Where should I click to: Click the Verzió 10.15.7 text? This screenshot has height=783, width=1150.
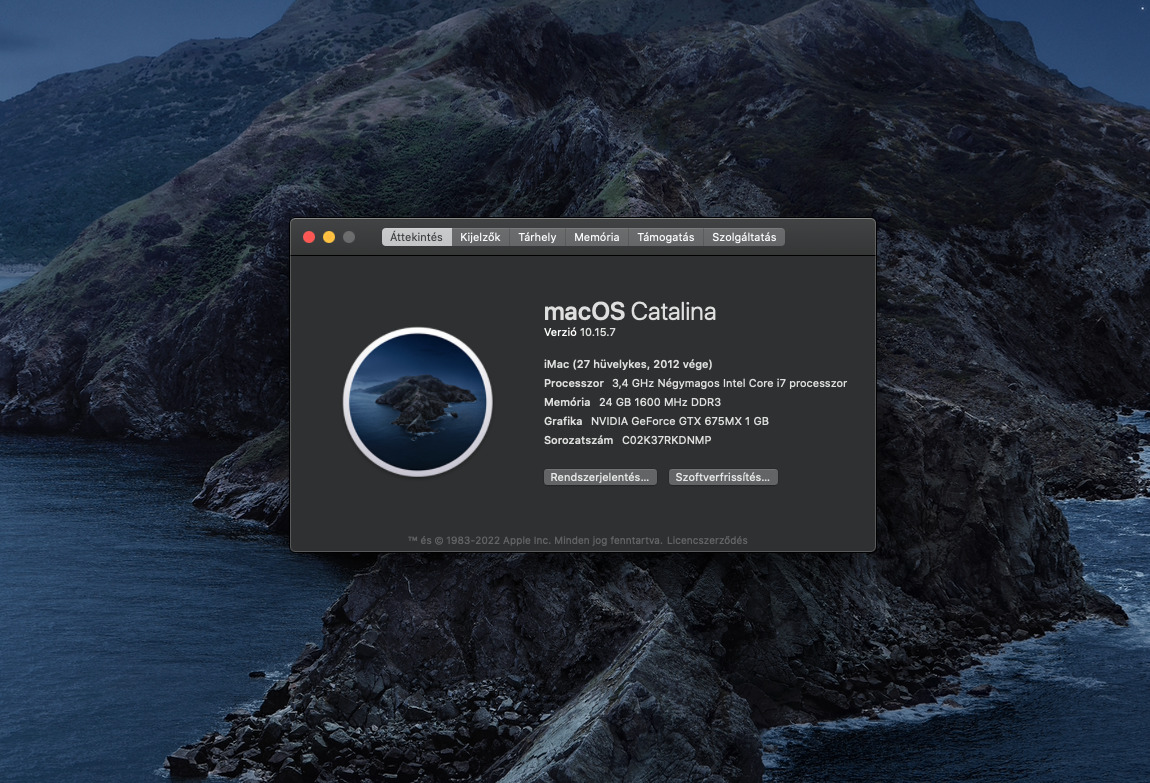click(579, 332)
